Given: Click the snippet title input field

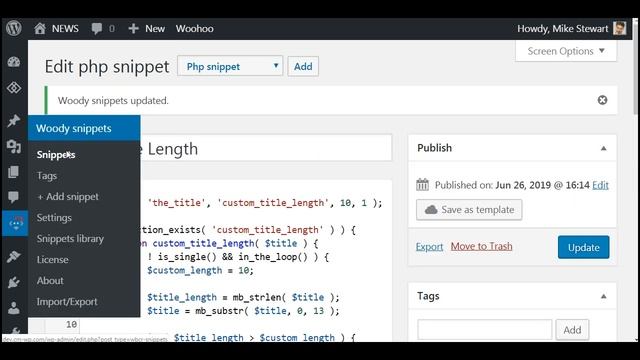Looking at the screenshot, I should pyautogui.click(x=266, y=148).
